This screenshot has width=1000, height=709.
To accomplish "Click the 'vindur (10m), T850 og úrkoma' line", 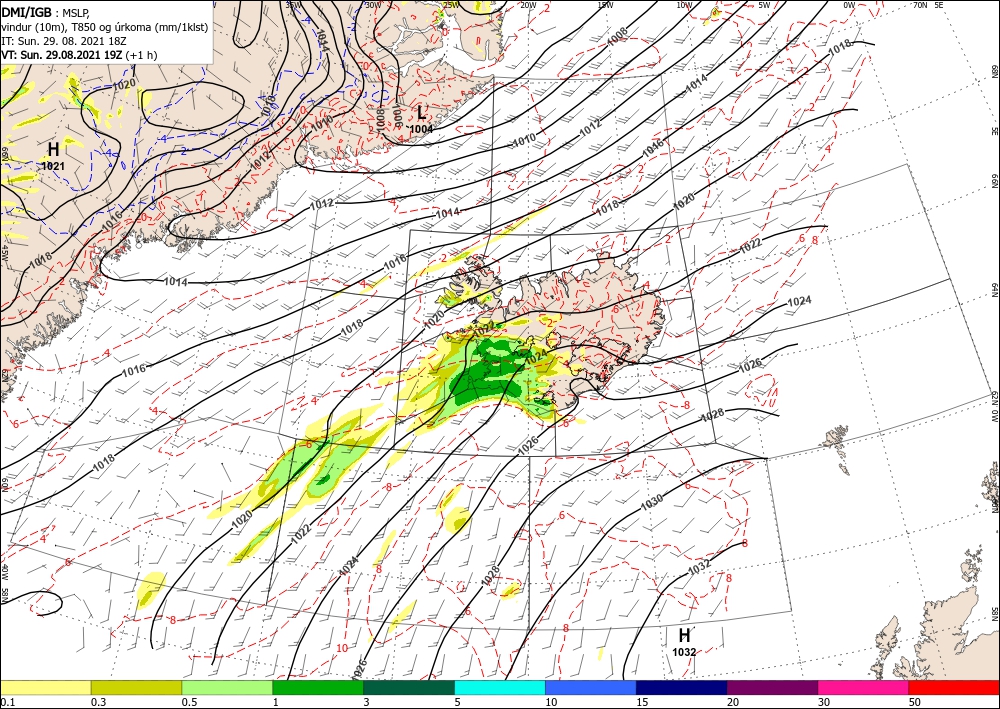I will [105, 27].
